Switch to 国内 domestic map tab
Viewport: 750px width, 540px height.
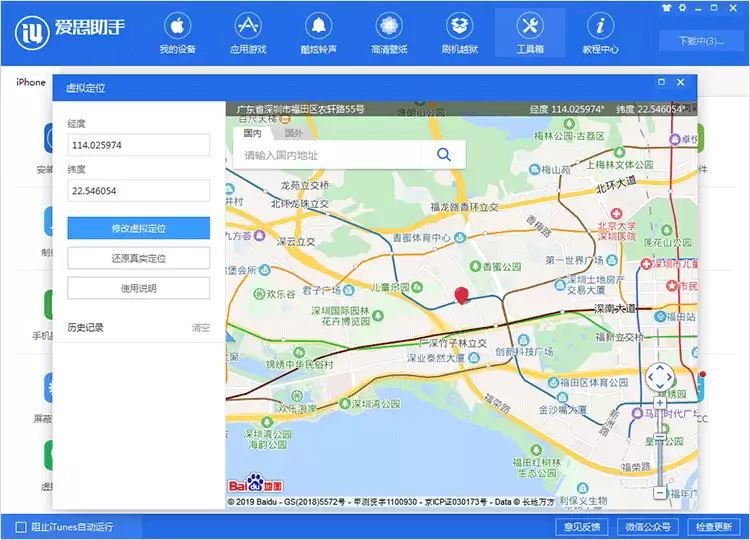point(252,133)
